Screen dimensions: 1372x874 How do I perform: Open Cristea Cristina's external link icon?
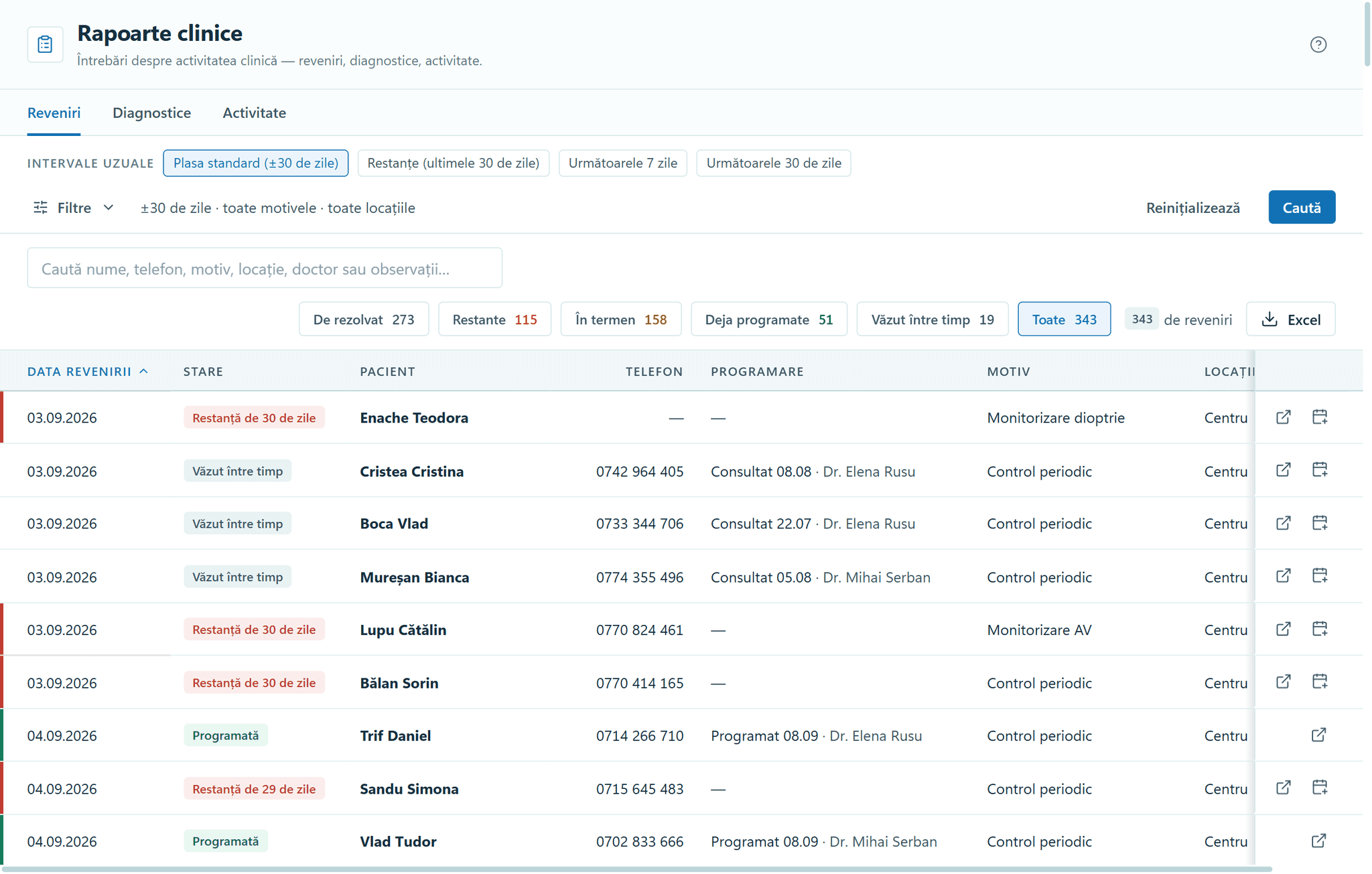(x=1283, y=470)
